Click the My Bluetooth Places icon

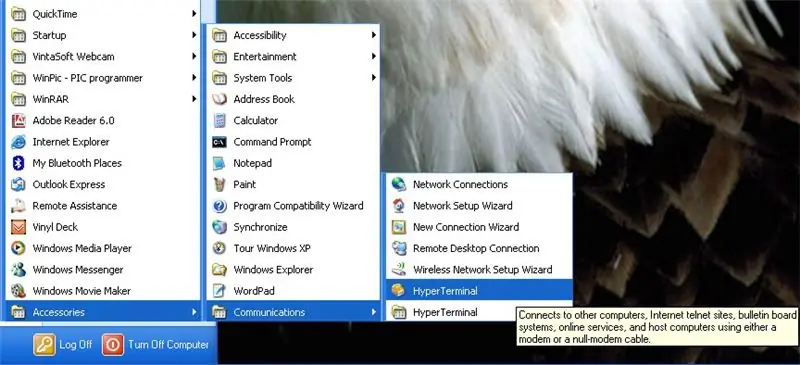(x=18, y=163)
